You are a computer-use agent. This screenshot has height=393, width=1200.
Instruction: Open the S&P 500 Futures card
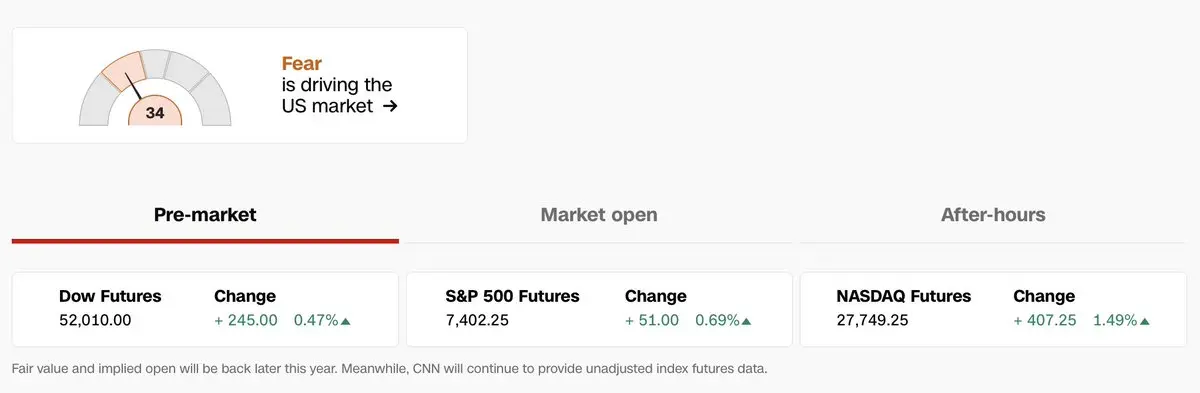[599, 310]
